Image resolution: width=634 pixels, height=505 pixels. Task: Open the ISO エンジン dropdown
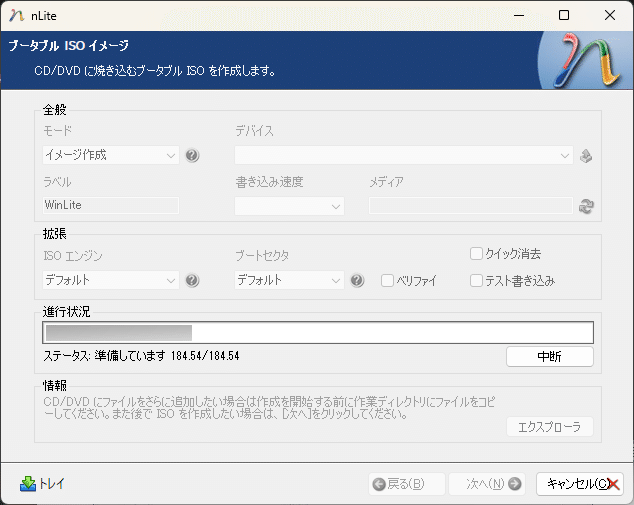pyautogui.click(x=111, y=280)
